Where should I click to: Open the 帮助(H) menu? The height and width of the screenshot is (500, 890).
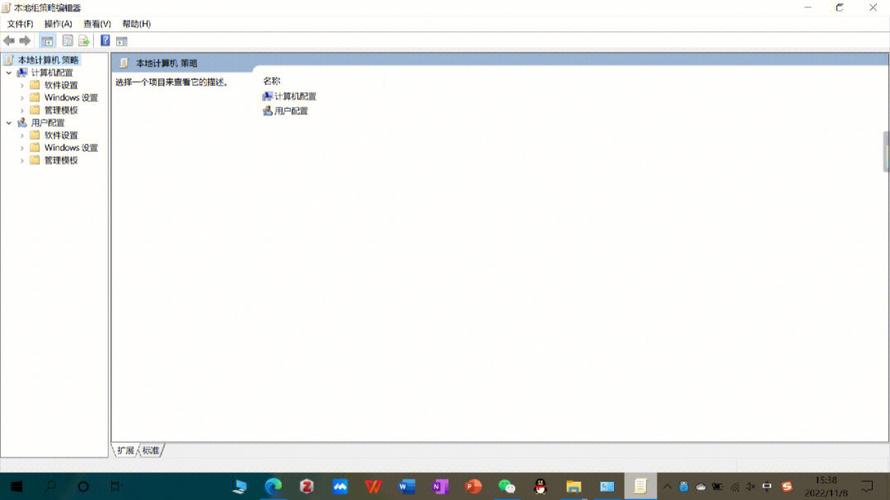(x=136, y=24)
